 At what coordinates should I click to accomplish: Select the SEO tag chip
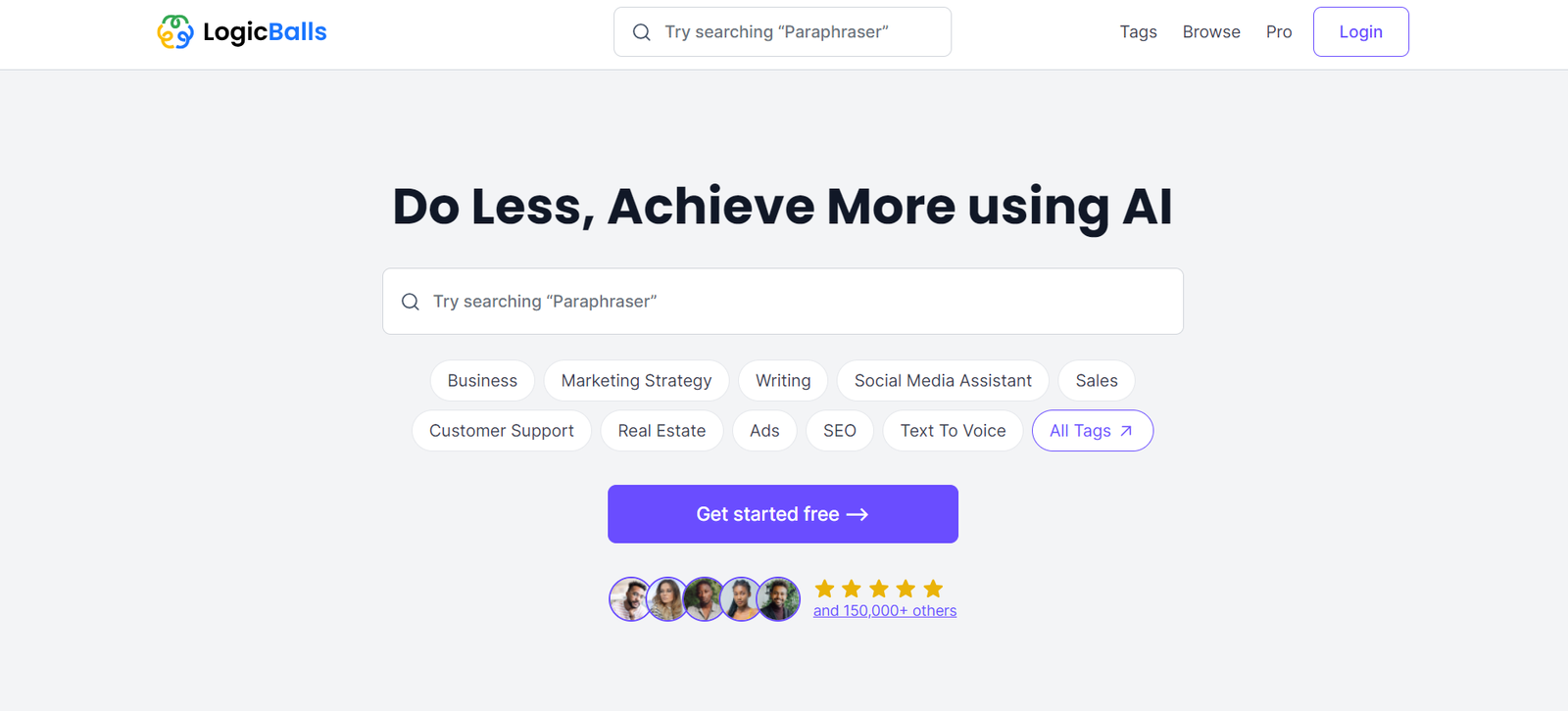[x=840, y=431]
